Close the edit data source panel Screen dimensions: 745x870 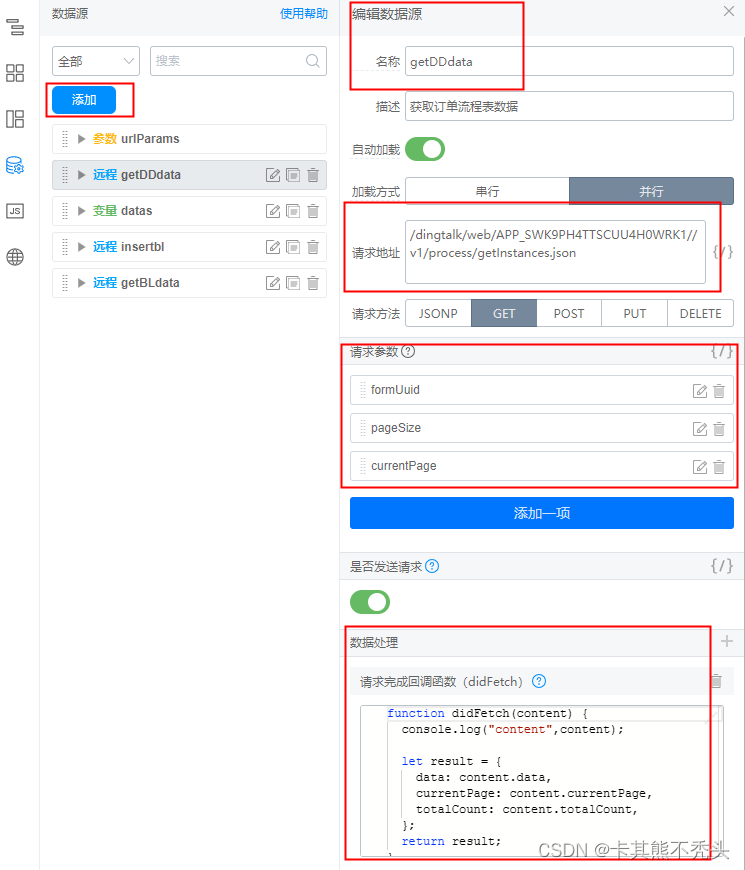pyautogui.click(x=728, y=11)
